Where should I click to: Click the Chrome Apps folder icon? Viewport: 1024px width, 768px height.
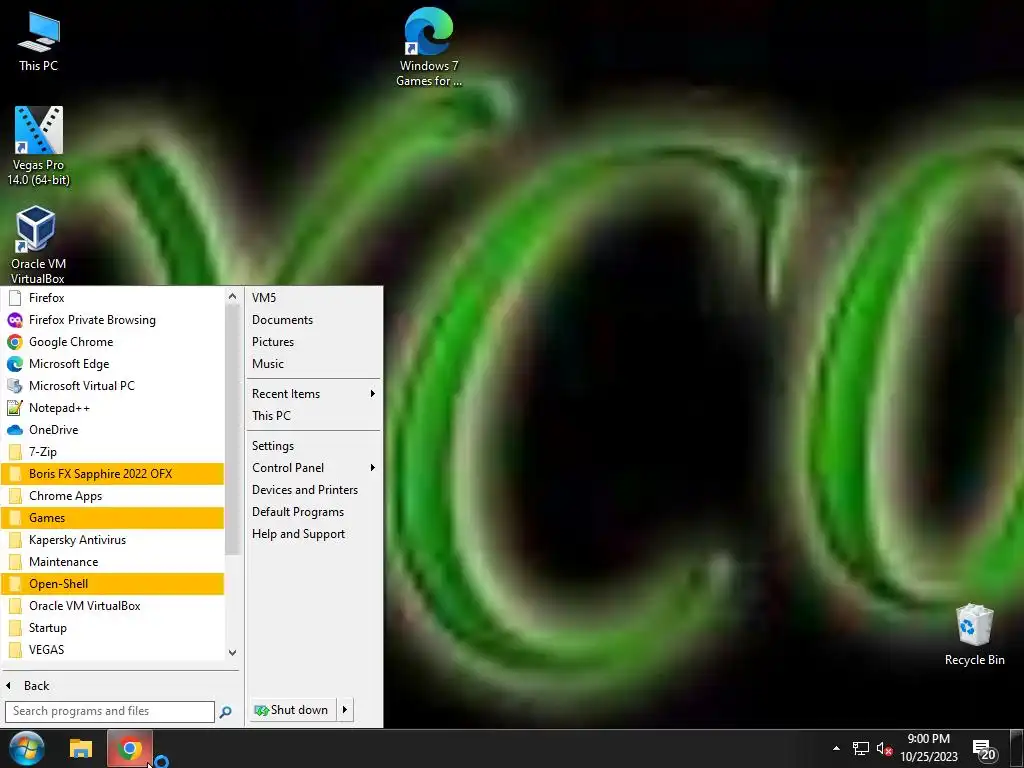pos(14,496)
